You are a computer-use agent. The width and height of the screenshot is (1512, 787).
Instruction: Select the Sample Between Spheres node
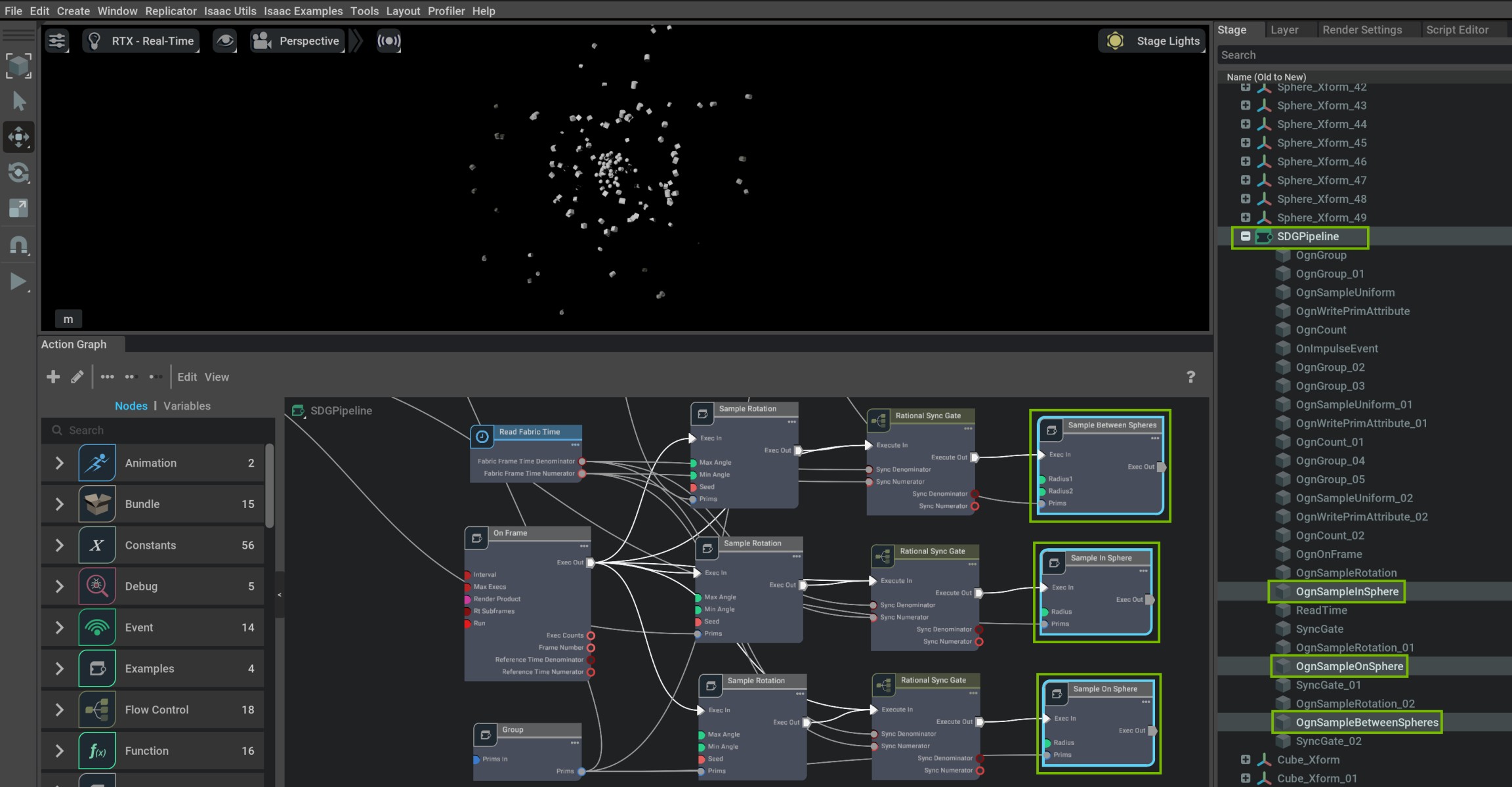click(x=1100, y=465)
